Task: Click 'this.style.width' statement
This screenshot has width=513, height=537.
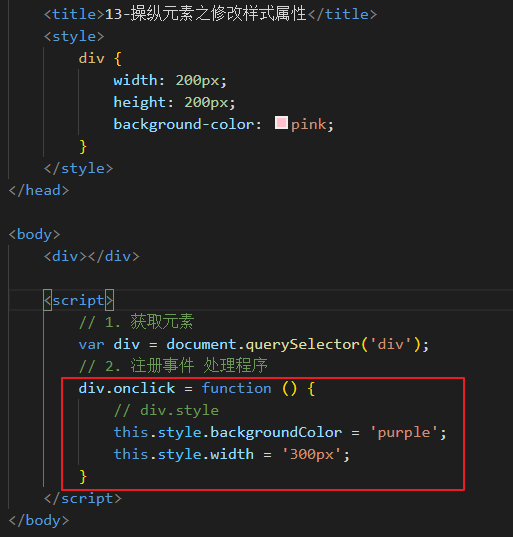Action: point(184,454)
